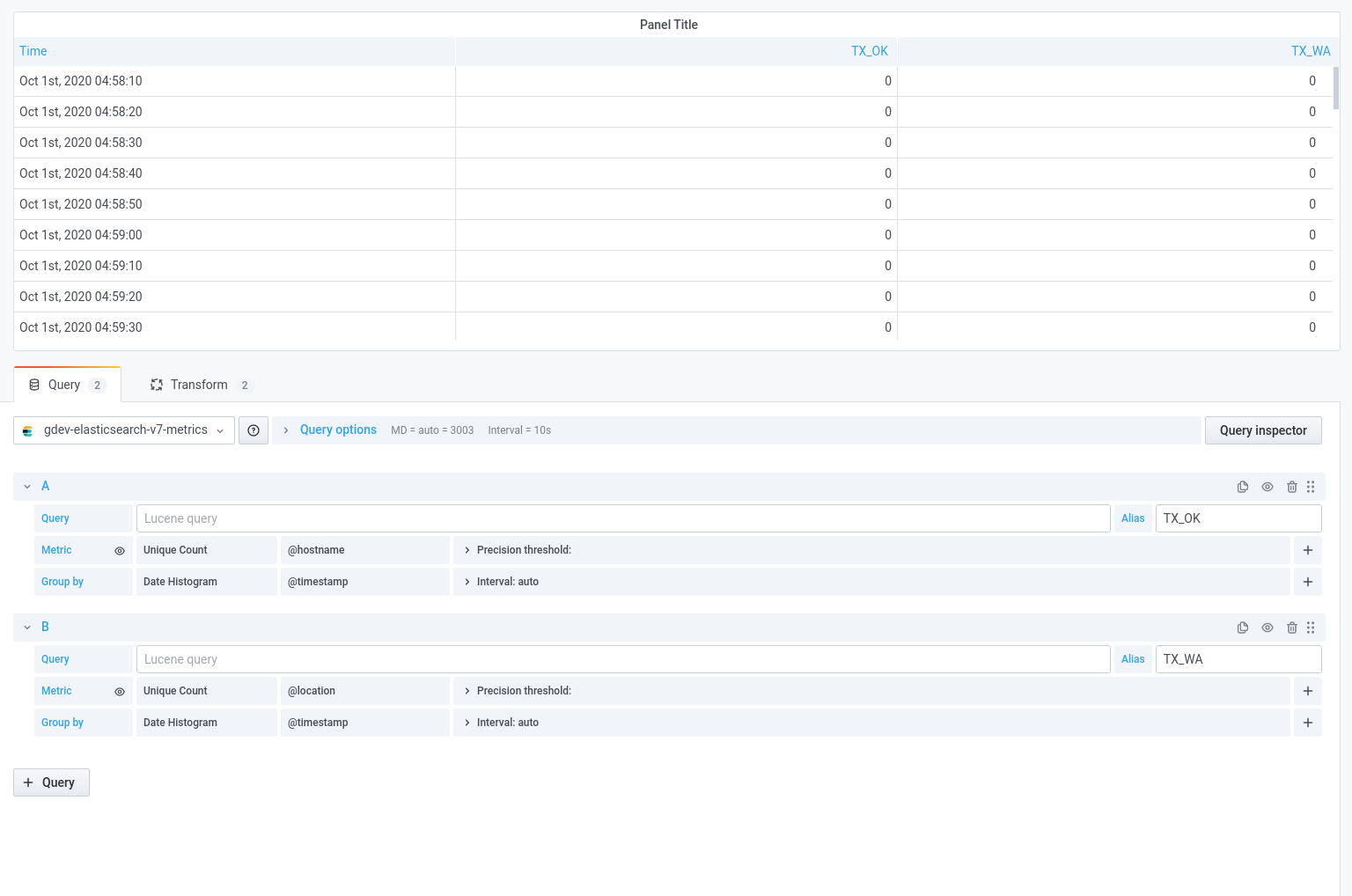
Task: Delete query B with the trash icon
Action: pyautogui.click(x=1292, y=628)
